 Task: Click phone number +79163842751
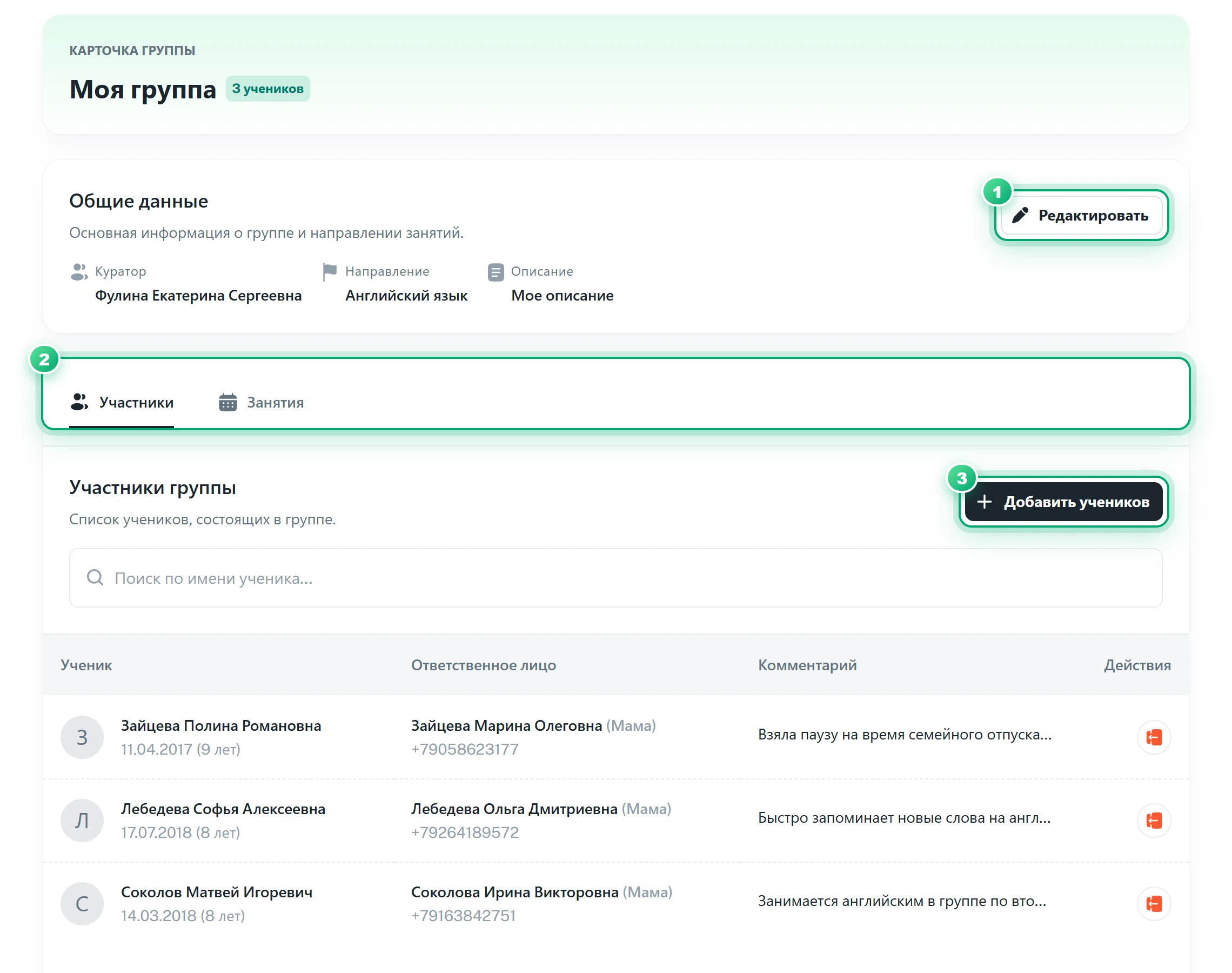click(463, 915)
